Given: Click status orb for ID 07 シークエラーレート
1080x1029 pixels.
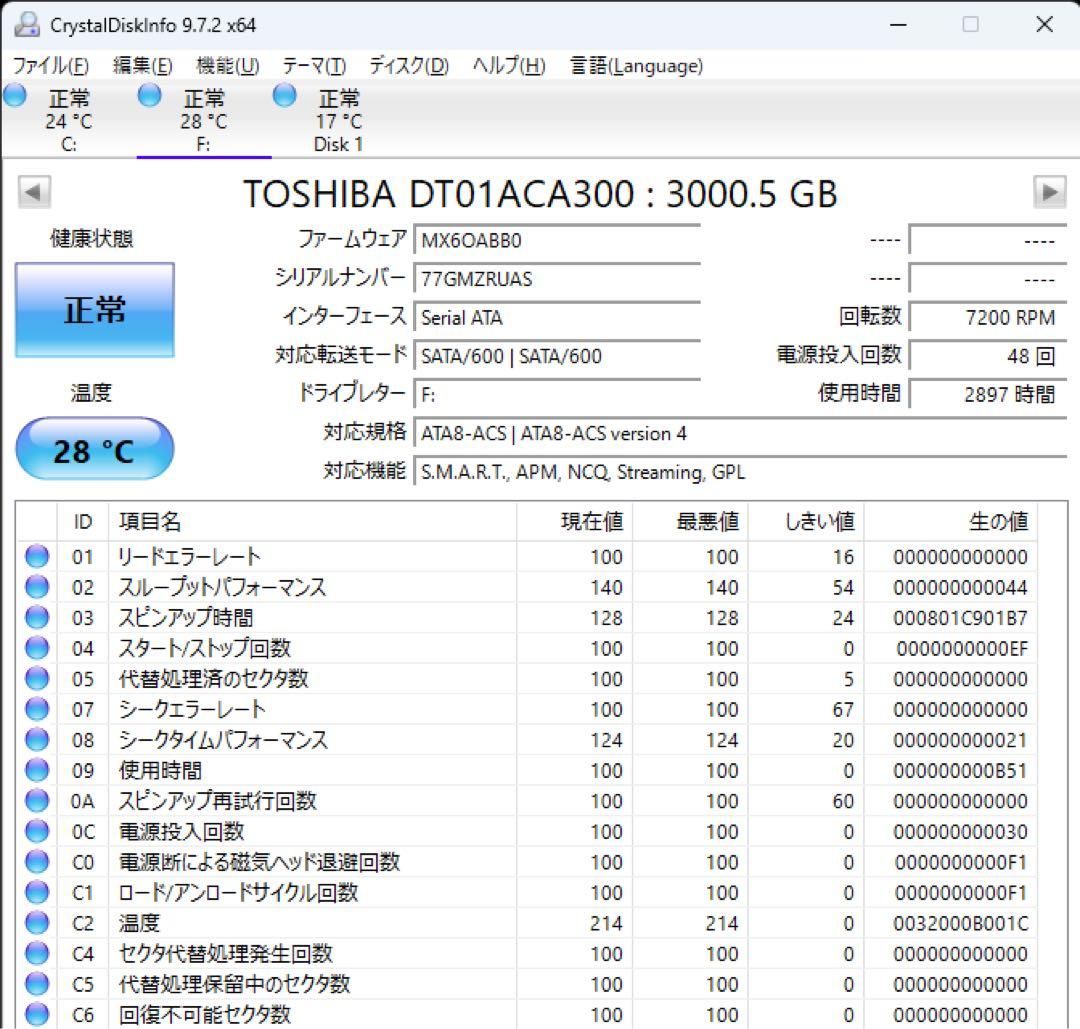Looking at the screenshot, I should point(37,709).
